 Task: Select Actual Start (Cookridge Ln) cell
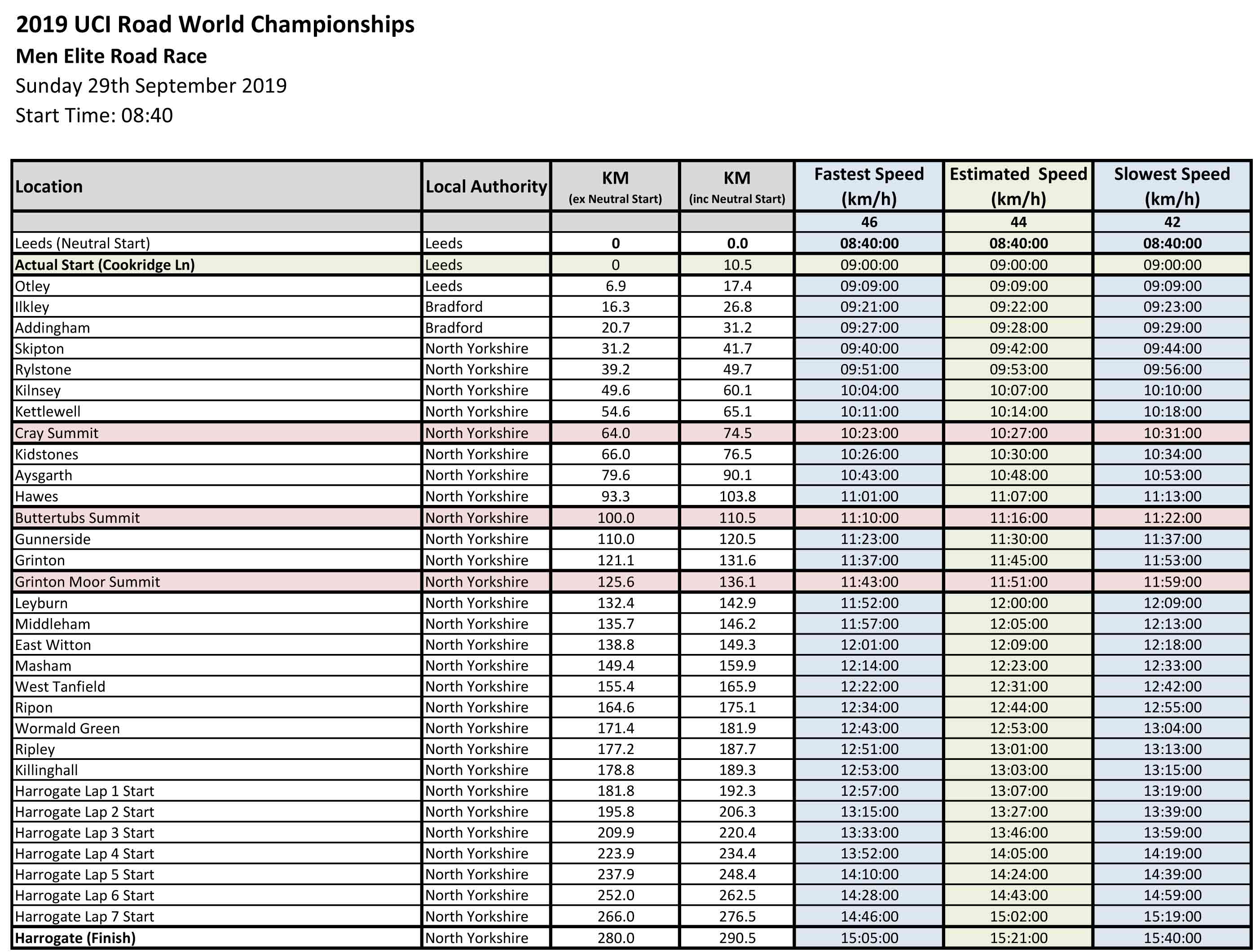pyautogui.click(x=105, y=265)
